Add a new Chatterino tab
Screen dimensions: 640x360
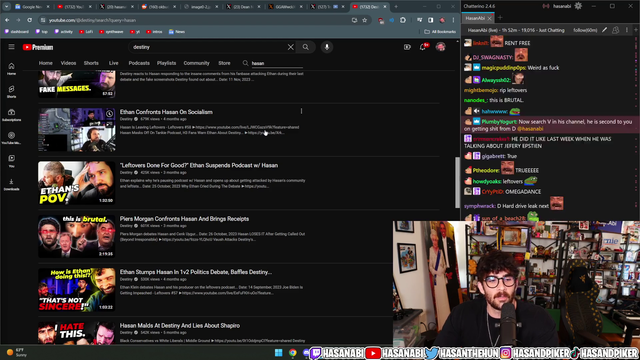(x=500, y=18)
